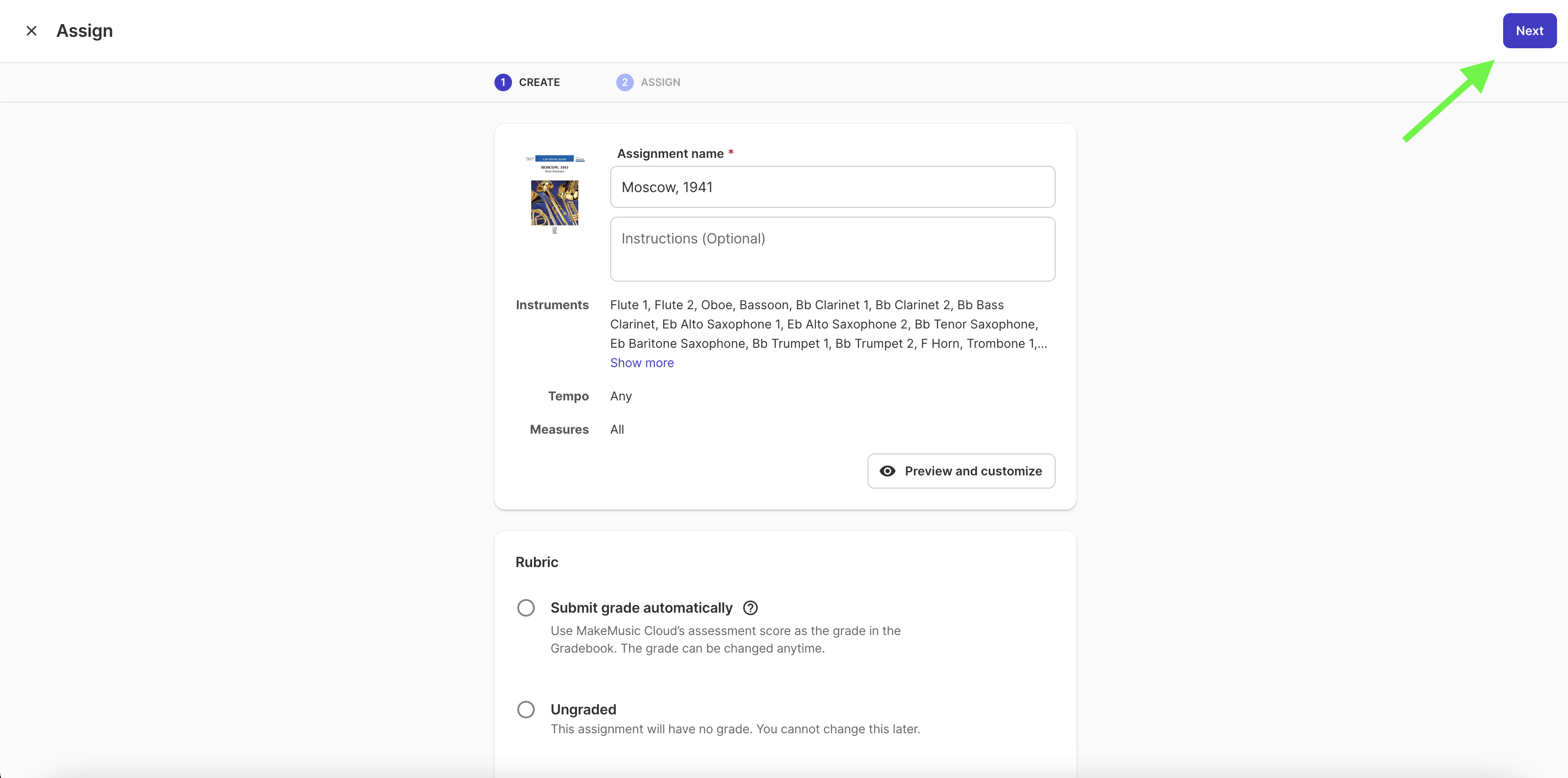Expand instruments list with Show more
This screenshot has width=1568, height=778.
click(642, 363)
